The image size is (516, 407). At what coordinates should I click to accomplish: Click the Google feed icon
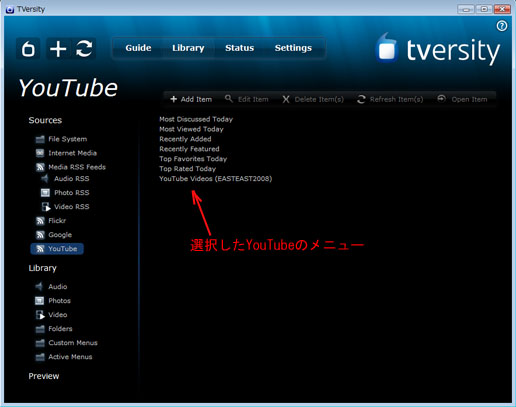point(40,235)
